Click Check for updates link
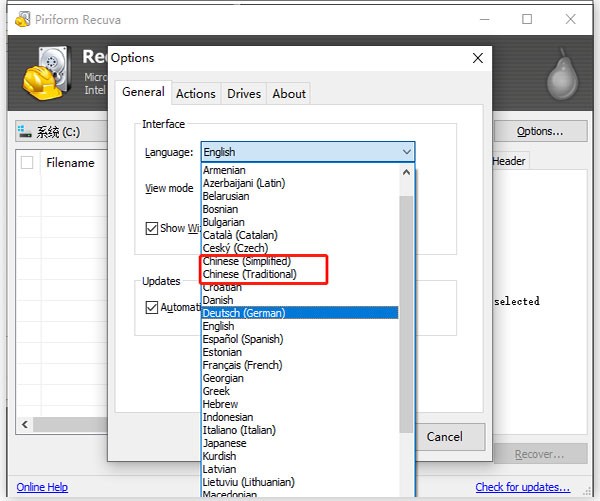600x501 pixels. tap(523, 487)
